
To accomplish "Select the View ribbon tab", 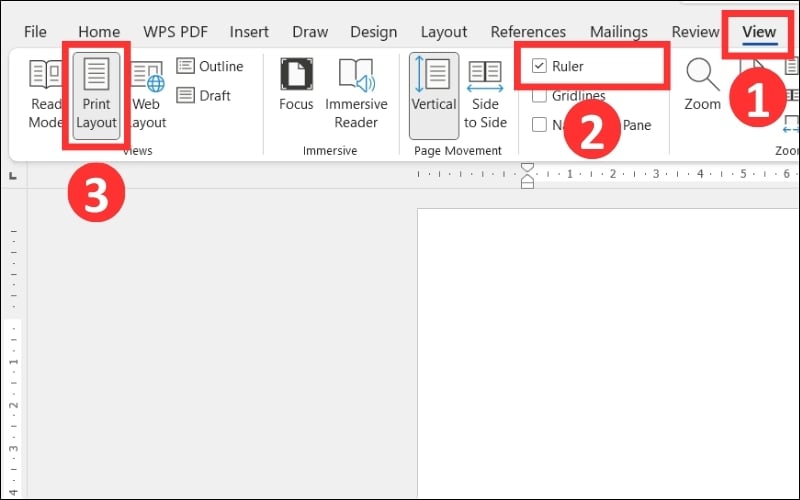I will 759,32.
